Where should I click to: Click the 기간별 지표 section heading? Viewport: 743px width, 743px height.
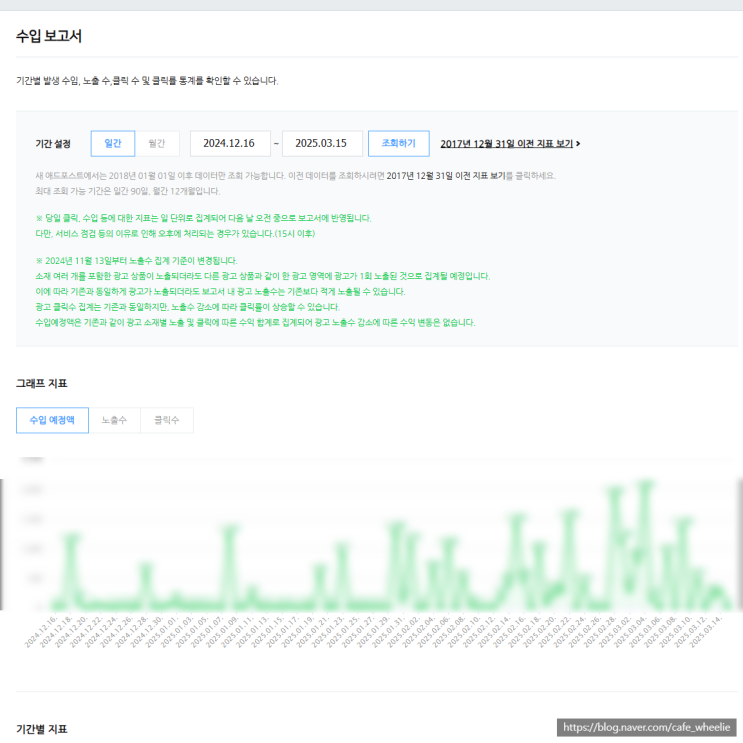42,729
